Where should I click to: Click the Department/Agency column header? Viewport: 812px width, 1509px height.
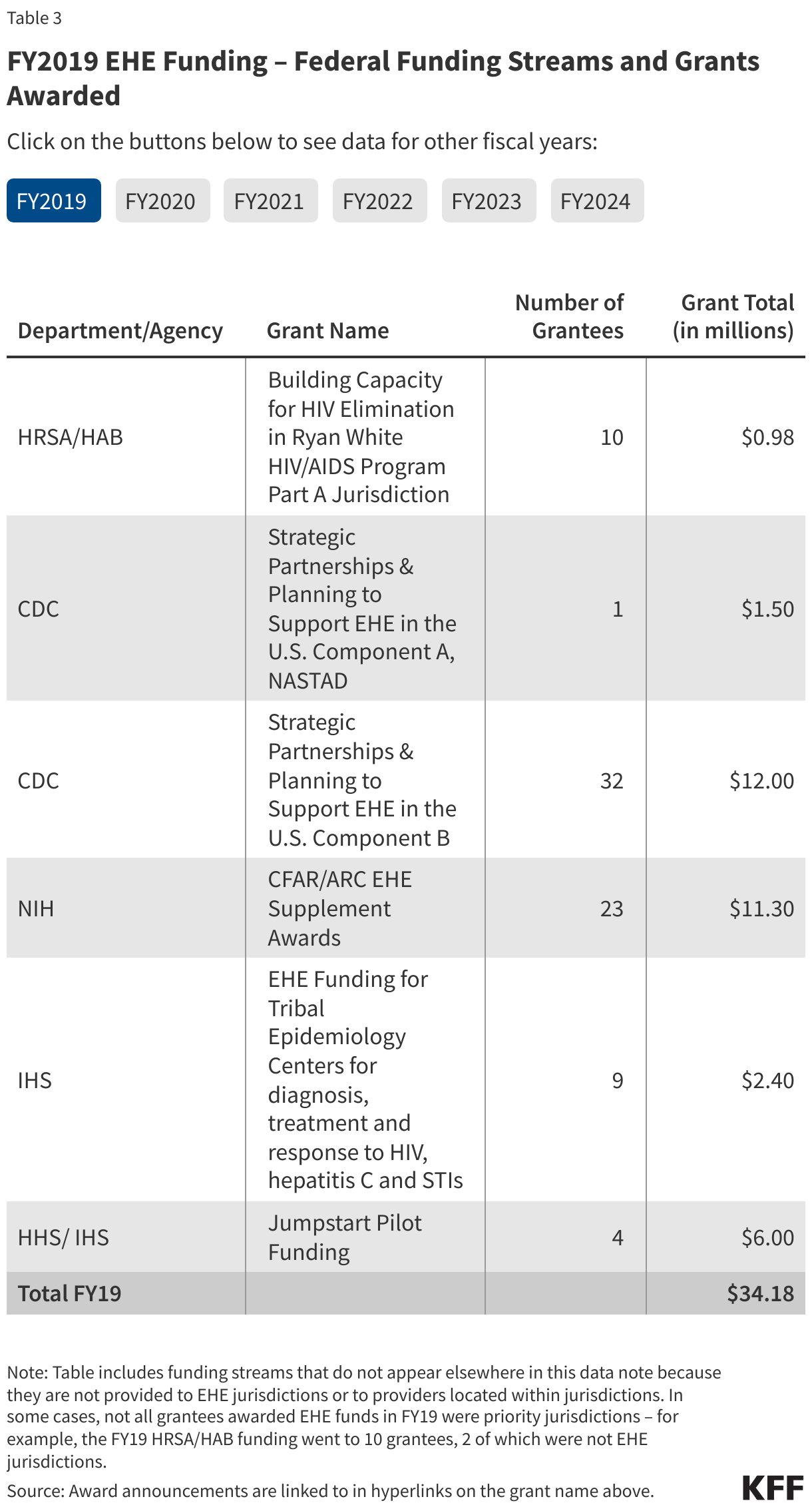tap(120, 331)
